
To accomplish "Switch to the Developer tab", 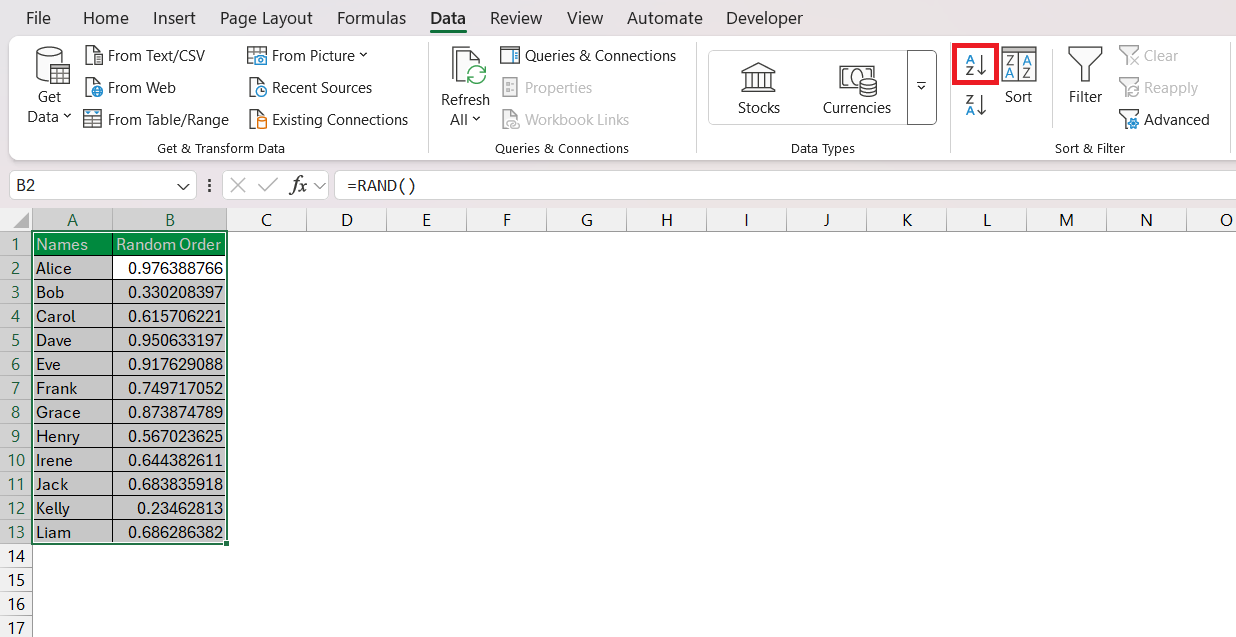I will click(764, 18).
